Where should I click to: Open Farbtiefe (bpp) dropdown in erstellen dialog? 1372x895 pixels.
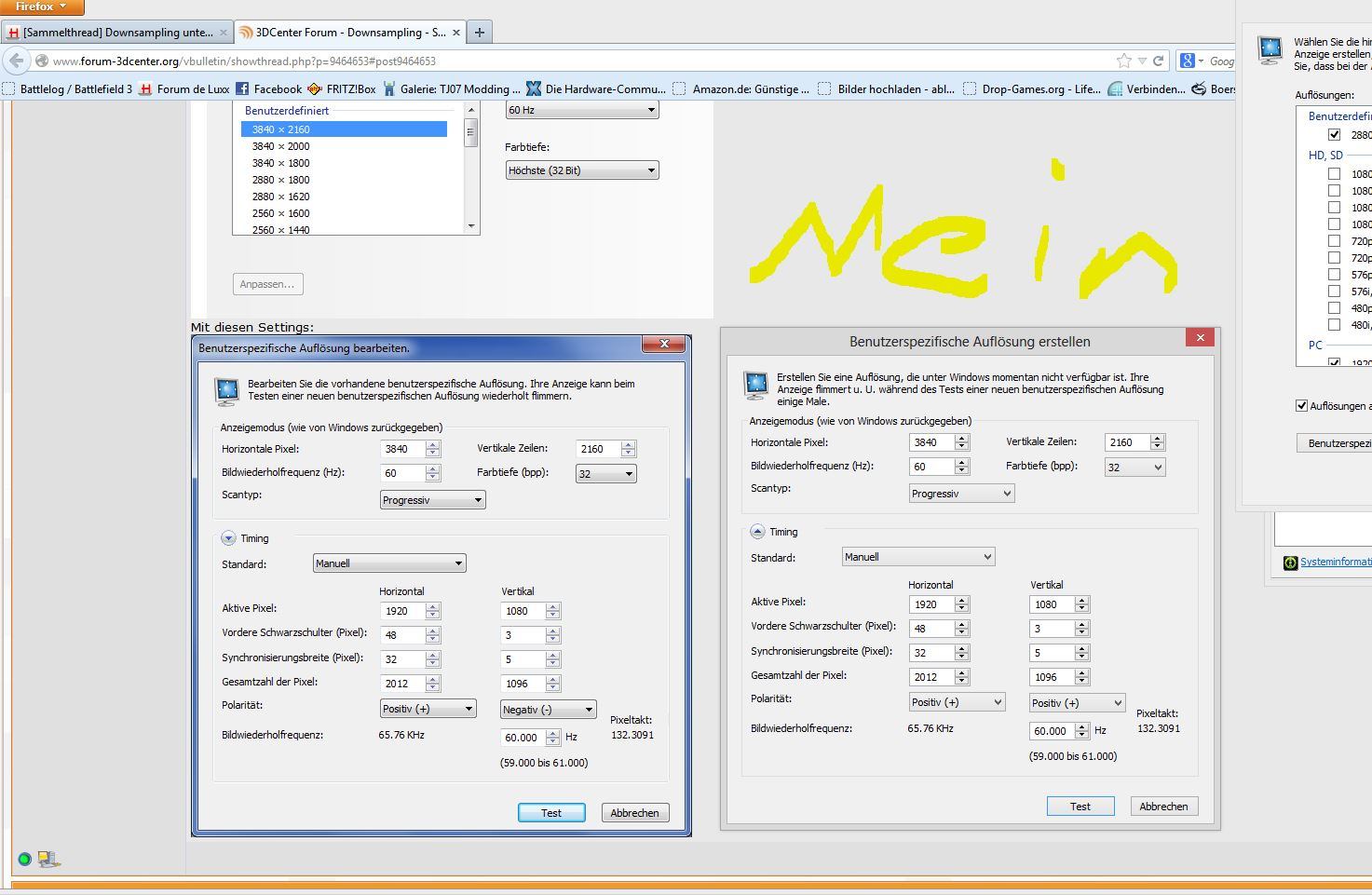coord(1134,468)
